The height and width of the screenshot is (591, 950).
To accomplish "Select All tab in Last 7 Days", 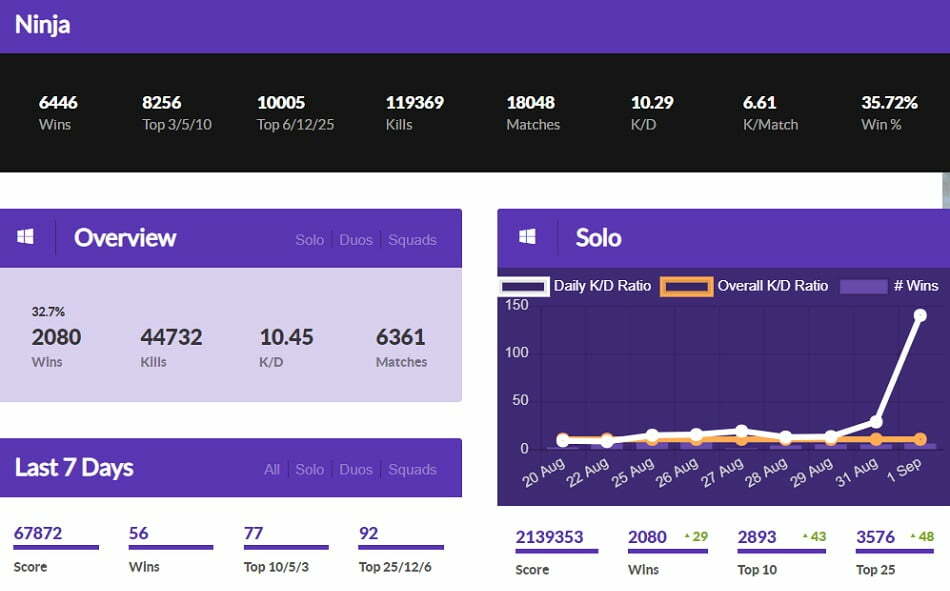I will point(272,470).
